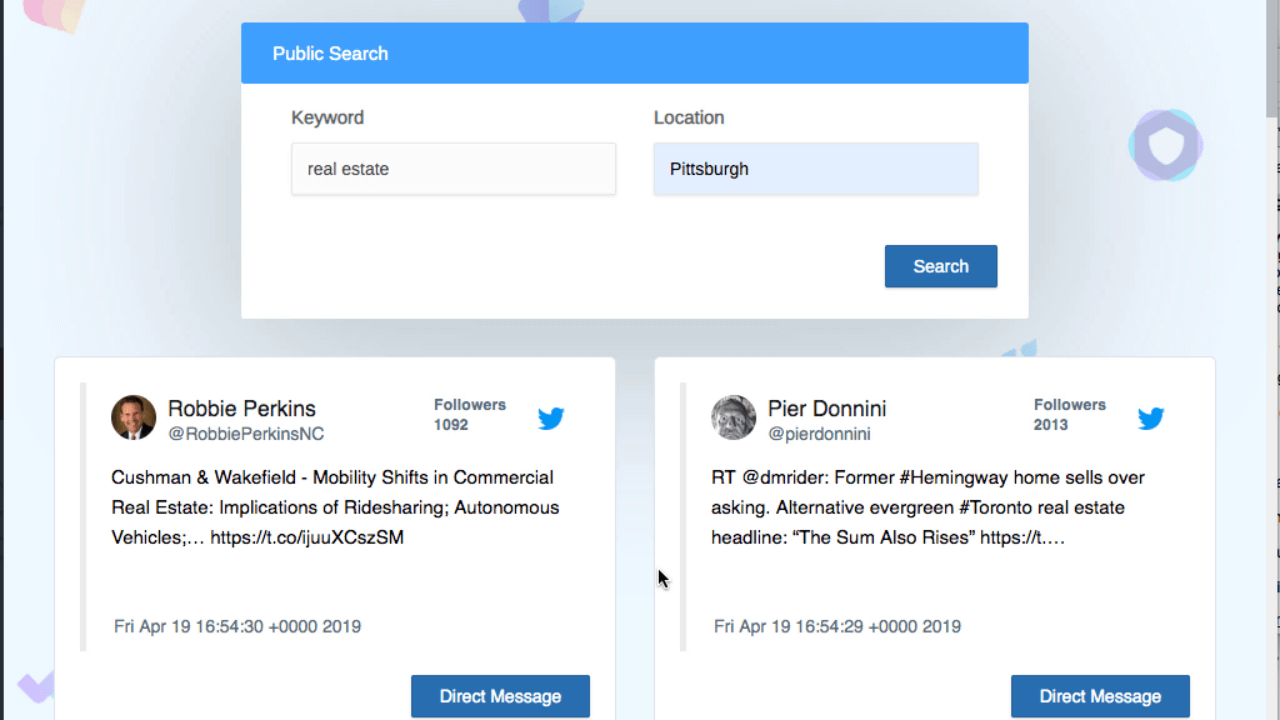Click the Hemingway home retweet text
1280x720 pixels.
click(928, 507)
